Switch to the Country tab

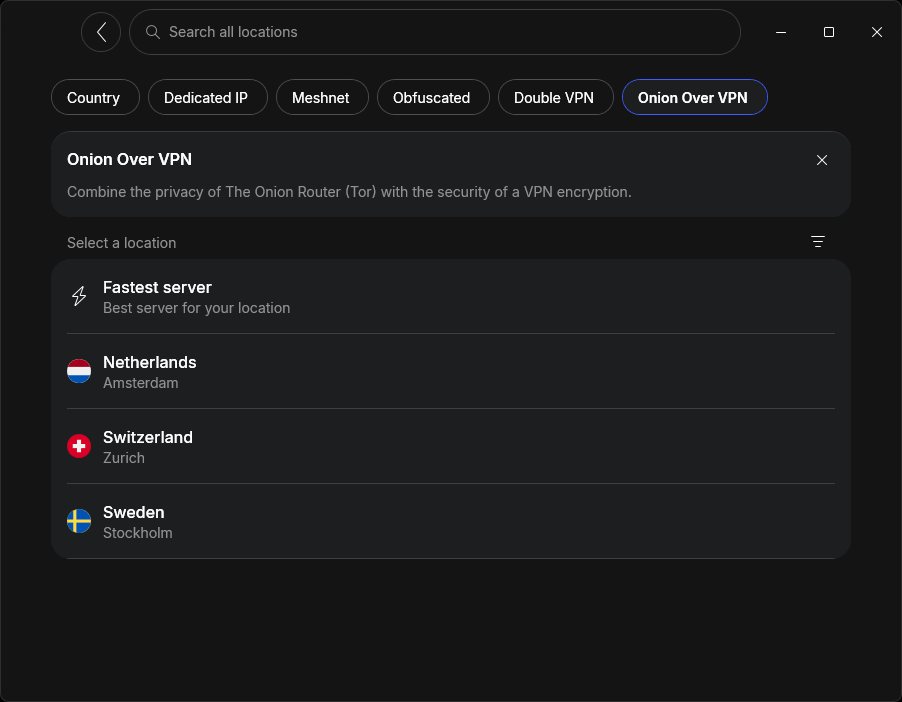95,97
